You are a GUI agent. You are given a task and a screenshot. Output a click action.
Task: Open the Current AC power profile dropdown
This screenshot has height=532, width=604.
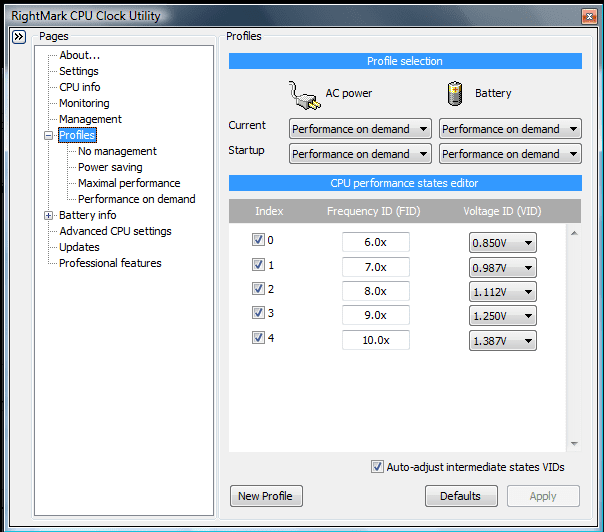coord(360,129)
